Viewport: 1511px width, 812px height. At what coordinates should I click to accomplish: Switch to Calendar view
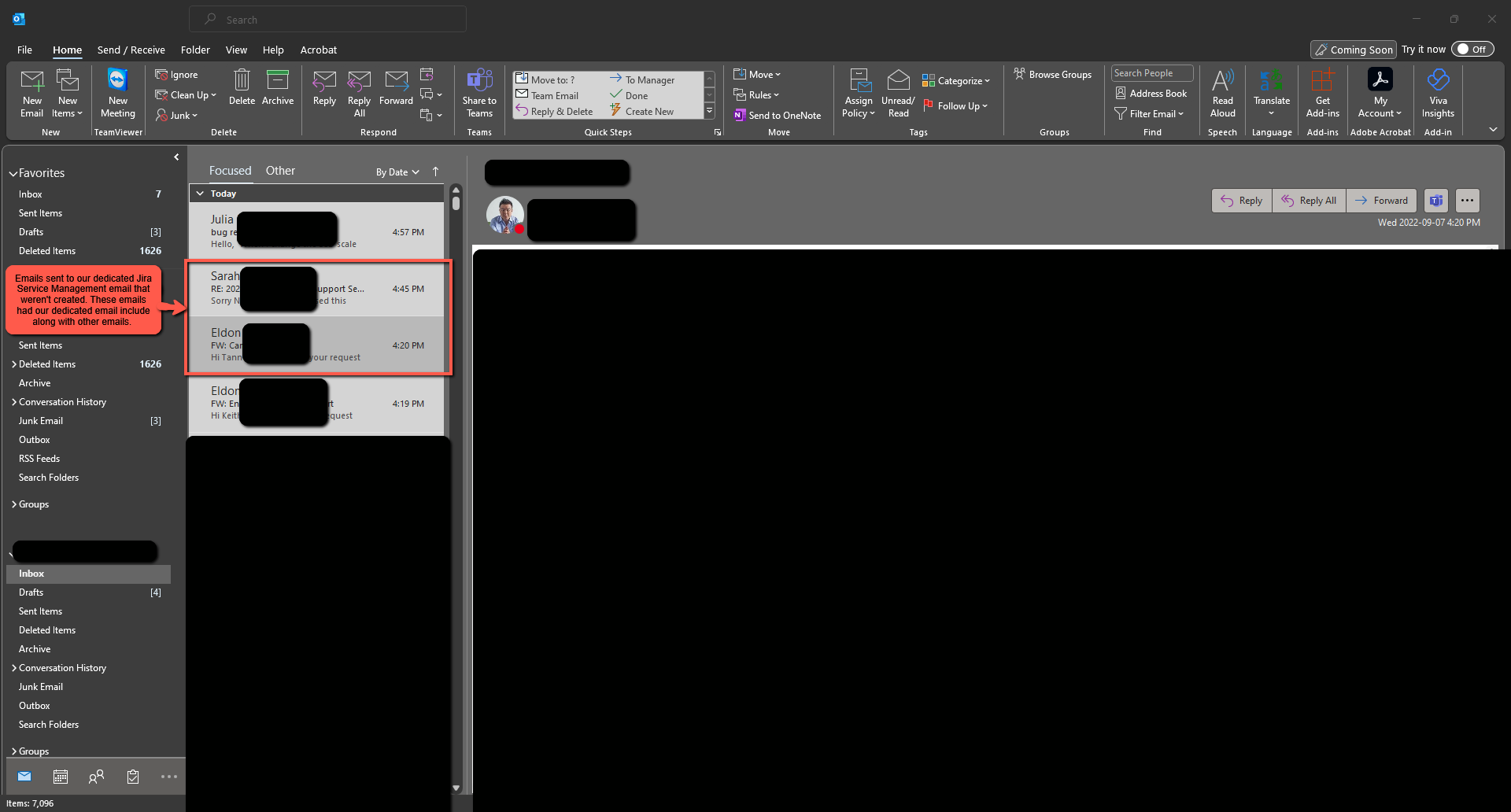click(60, 777)
